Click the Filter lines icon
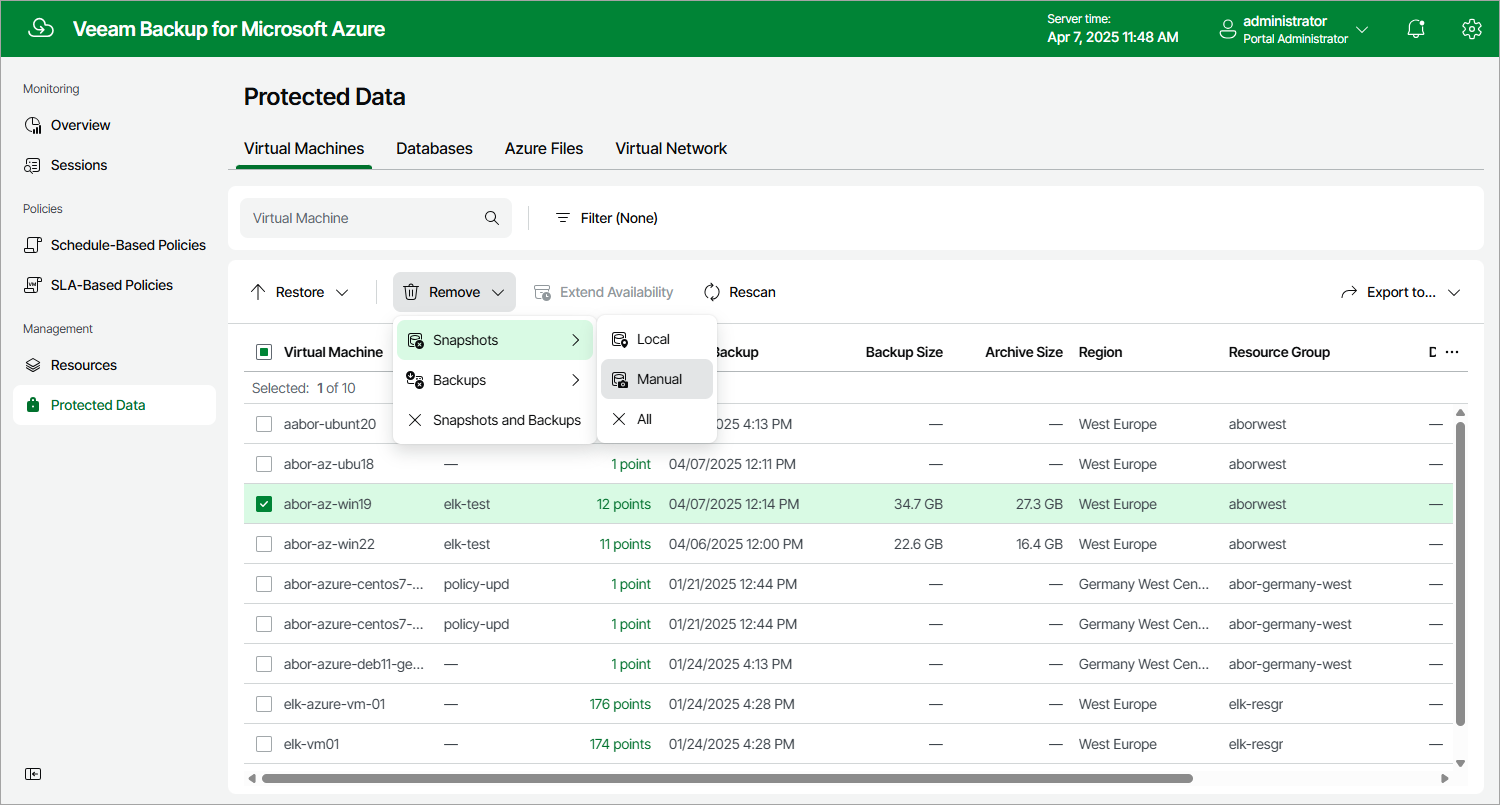Screen dimensions: 1500x805 coord(563,218)
